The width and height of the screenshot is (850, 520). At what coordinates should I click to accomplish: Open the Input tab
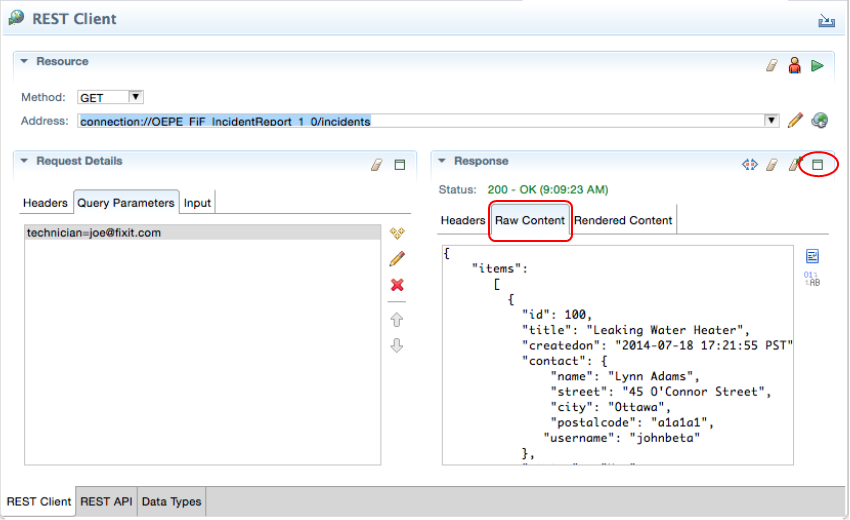click(197, 203)
